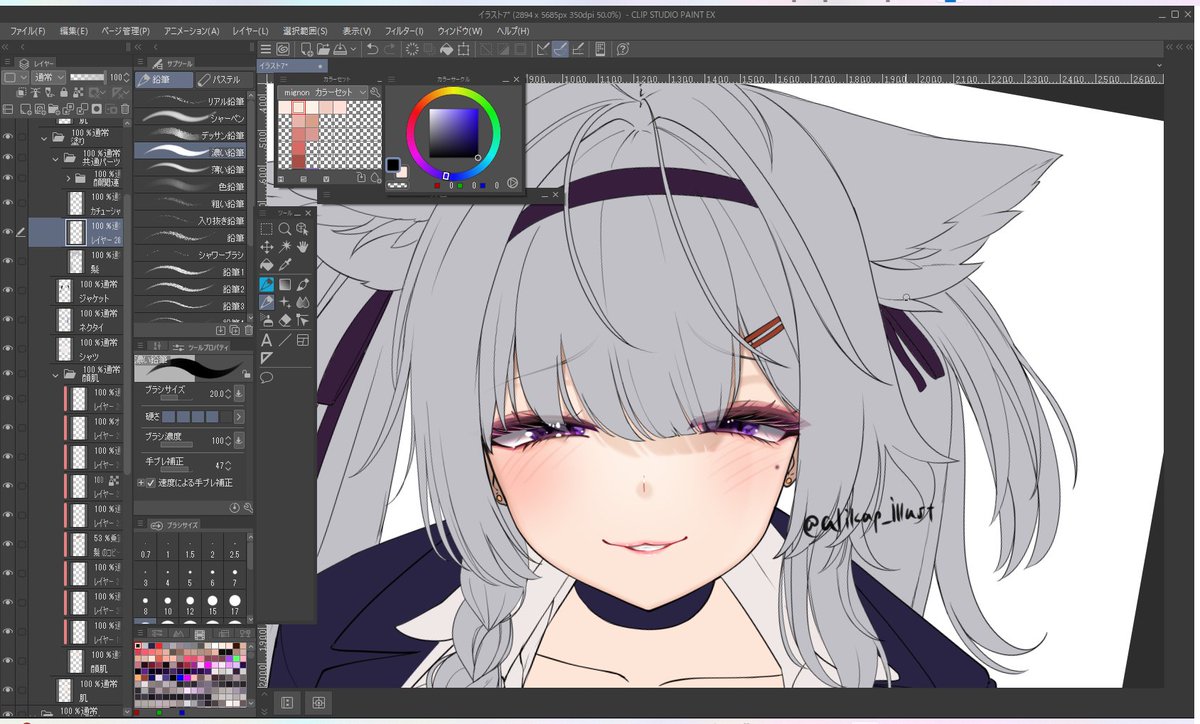
Task: Open color set wrench settings icon
Action: (376, 92)
